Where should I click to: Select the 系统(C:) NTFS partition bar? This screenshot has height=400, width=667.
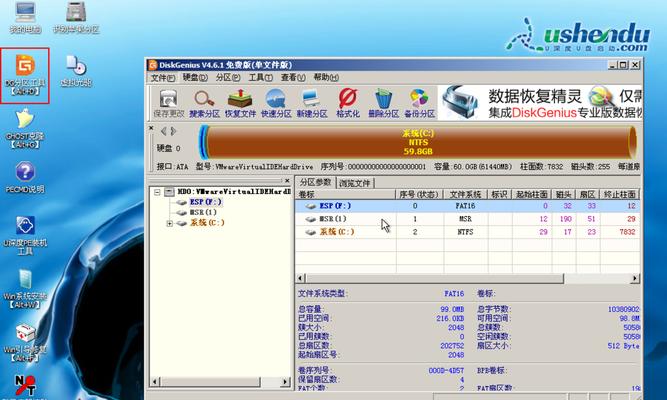point(418,142)
